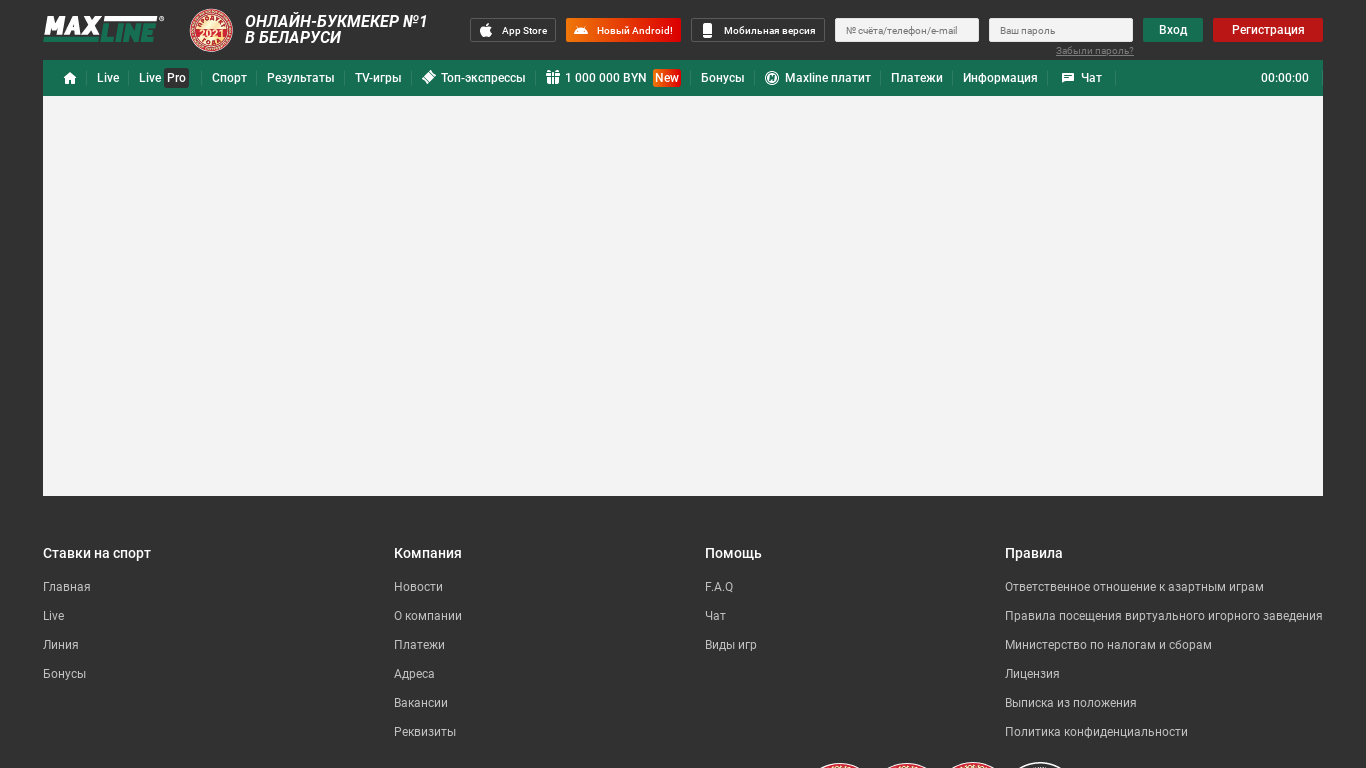Open Мобильная версия button
Viewport: 1366px width, 768px height.
758,30
